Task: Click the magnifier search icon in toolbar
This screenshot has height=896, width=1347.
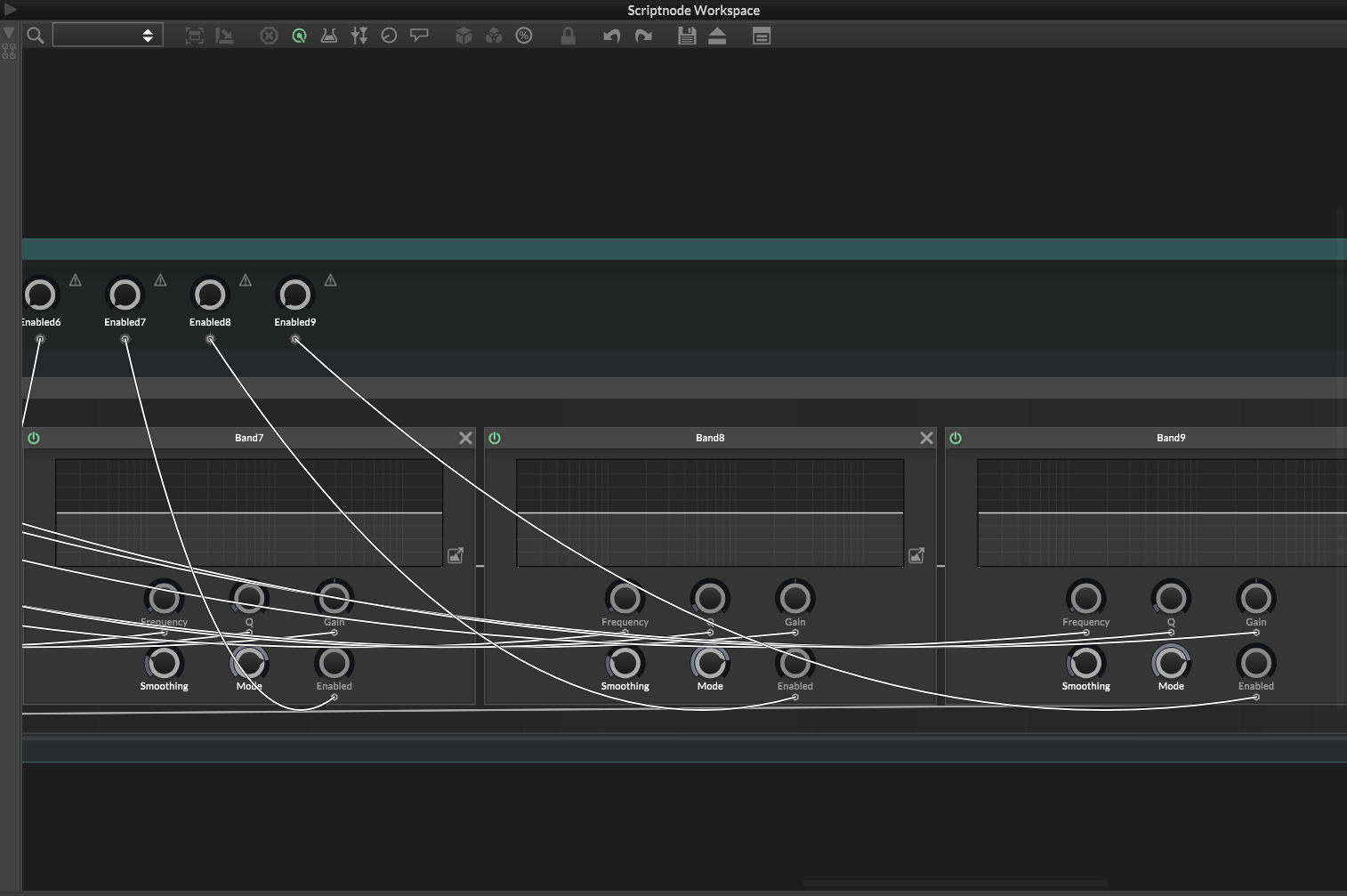Action: click(36, 36)
